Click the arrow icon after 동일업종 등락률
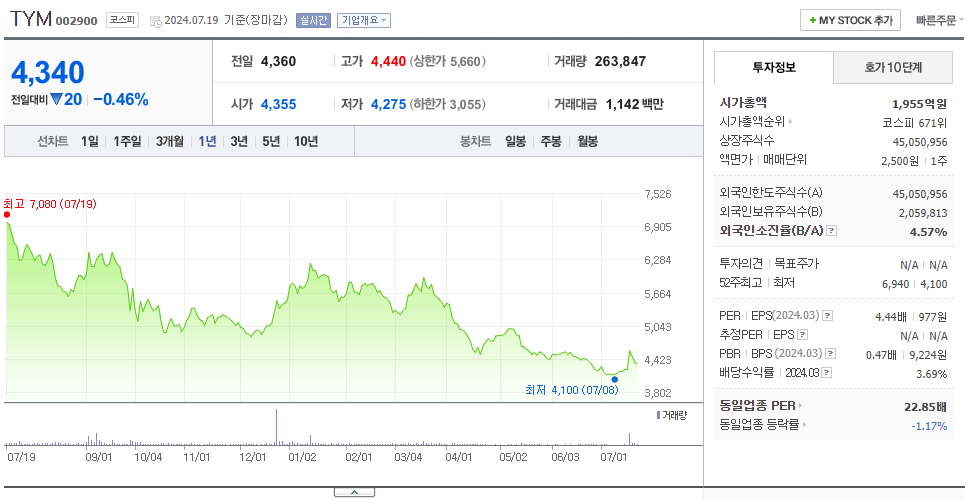This screenshot has height=500, width=968. (x=804, y=425)
